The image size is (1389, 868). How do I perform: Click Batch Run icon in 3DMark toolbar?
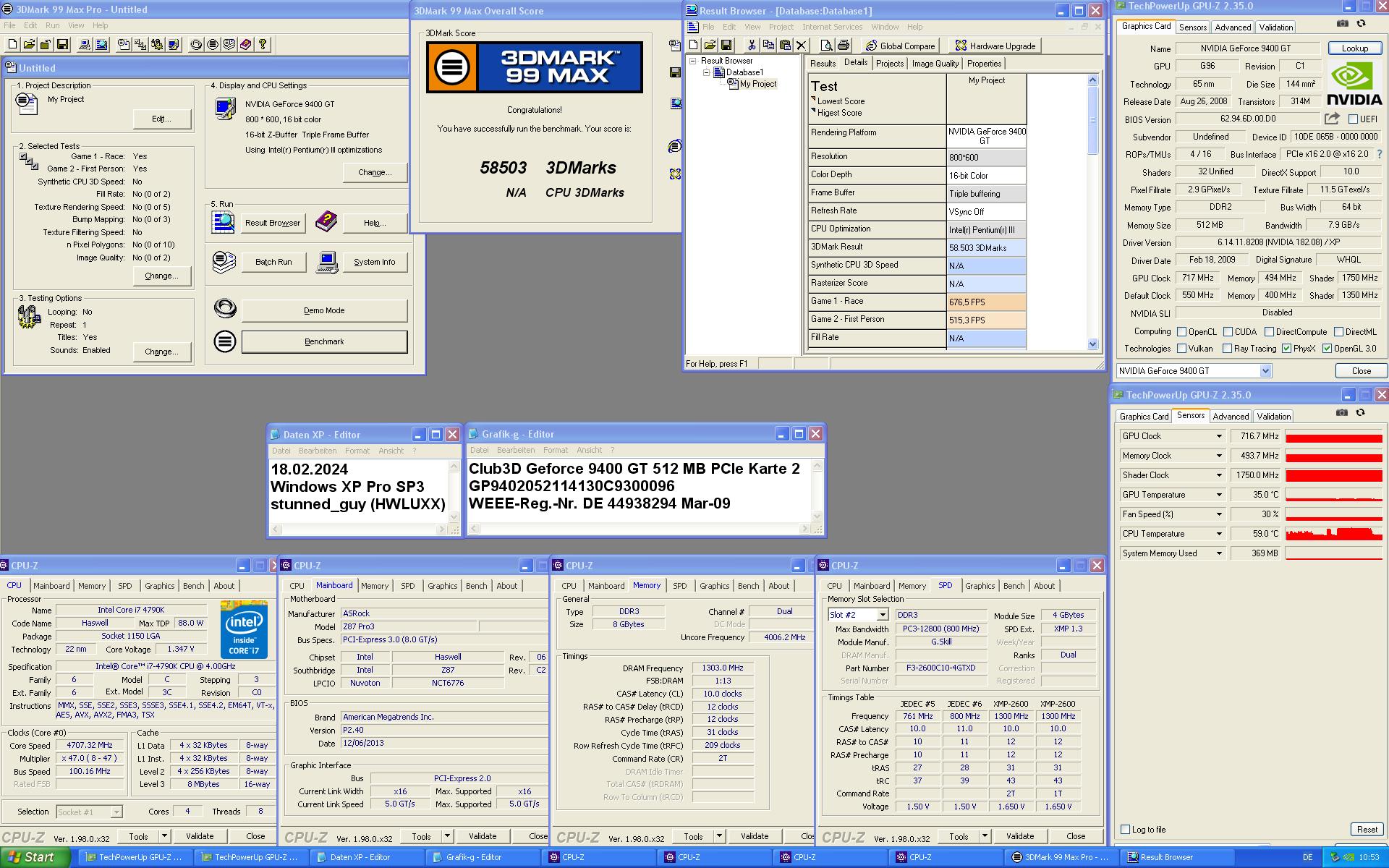[x=229, y=44]
